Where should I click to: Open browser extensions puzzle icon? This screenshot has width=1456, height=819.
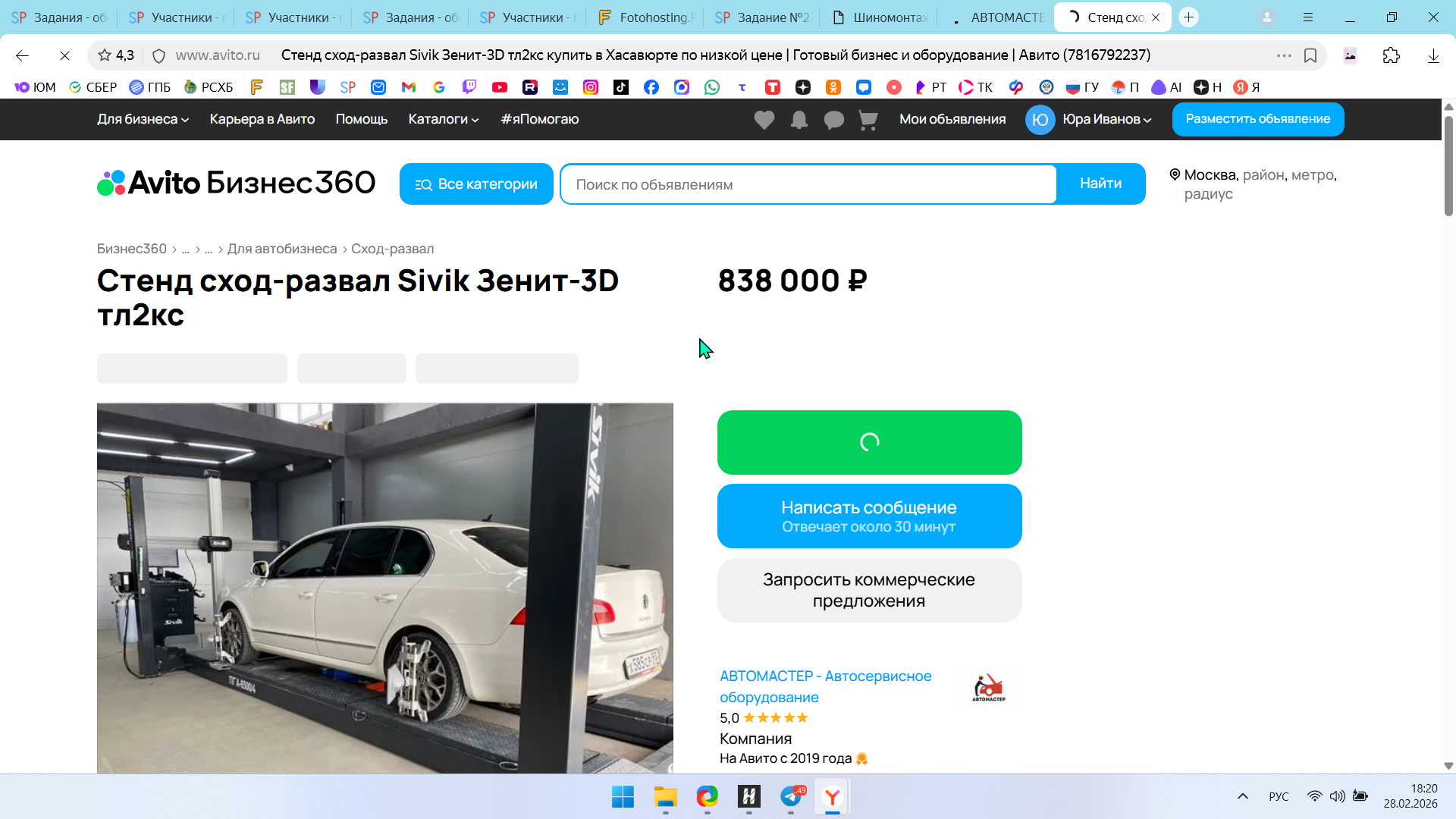click(1391, 55)
